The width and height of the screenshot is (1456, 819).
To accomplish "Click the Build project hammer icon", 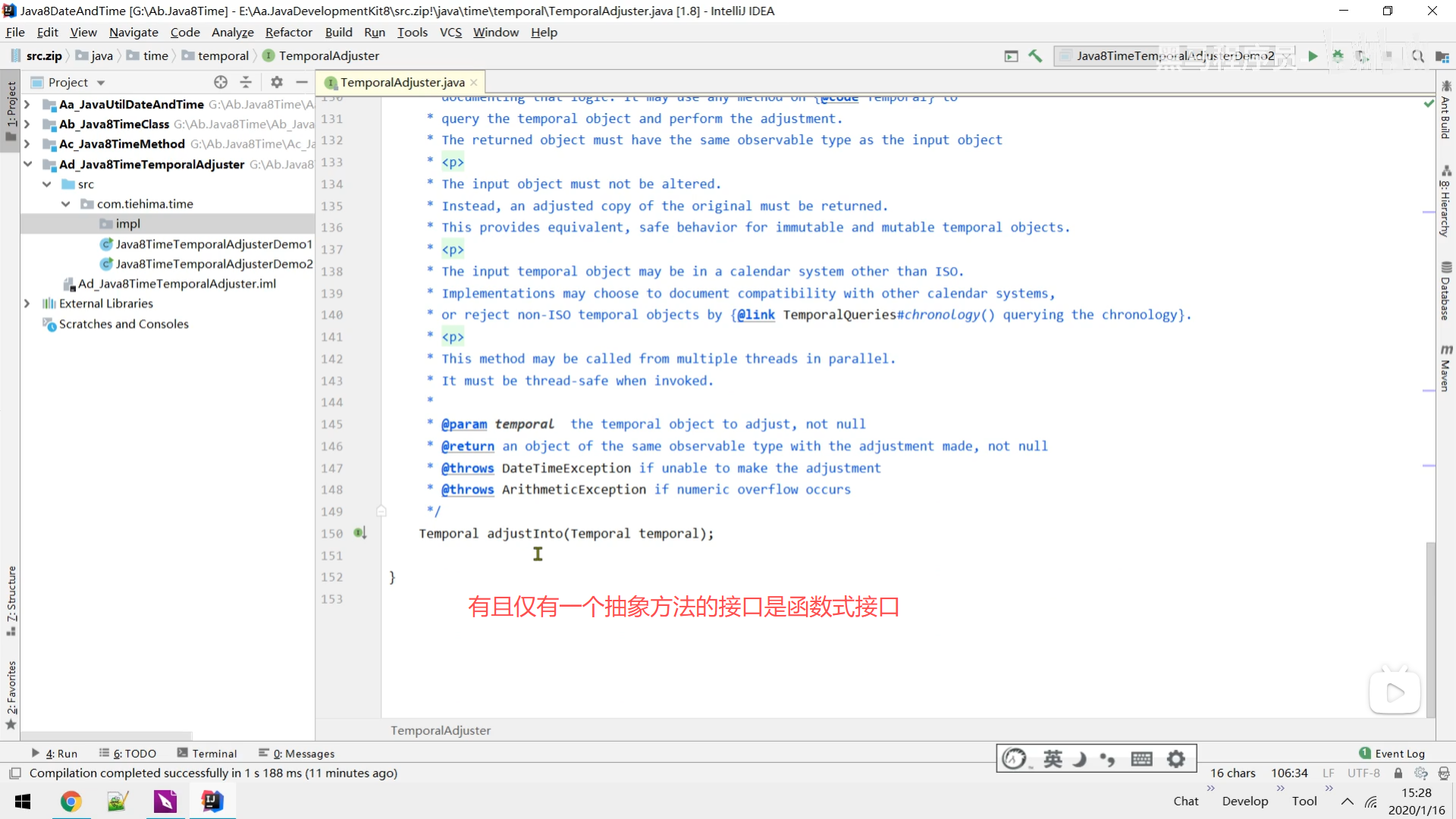I will coord(1035,56).
